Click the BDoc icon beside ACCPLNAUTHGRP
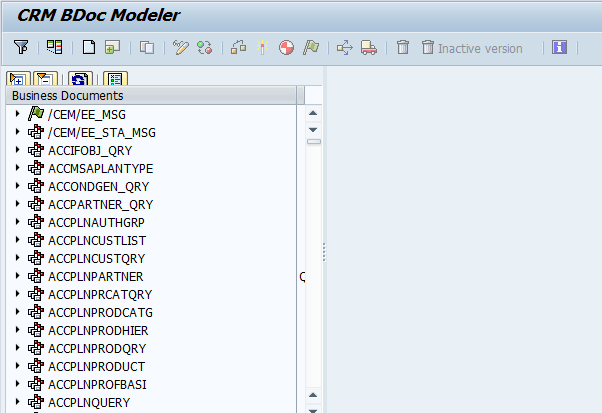602x413 pixels. pyautogui.click(x=36, y=222)
